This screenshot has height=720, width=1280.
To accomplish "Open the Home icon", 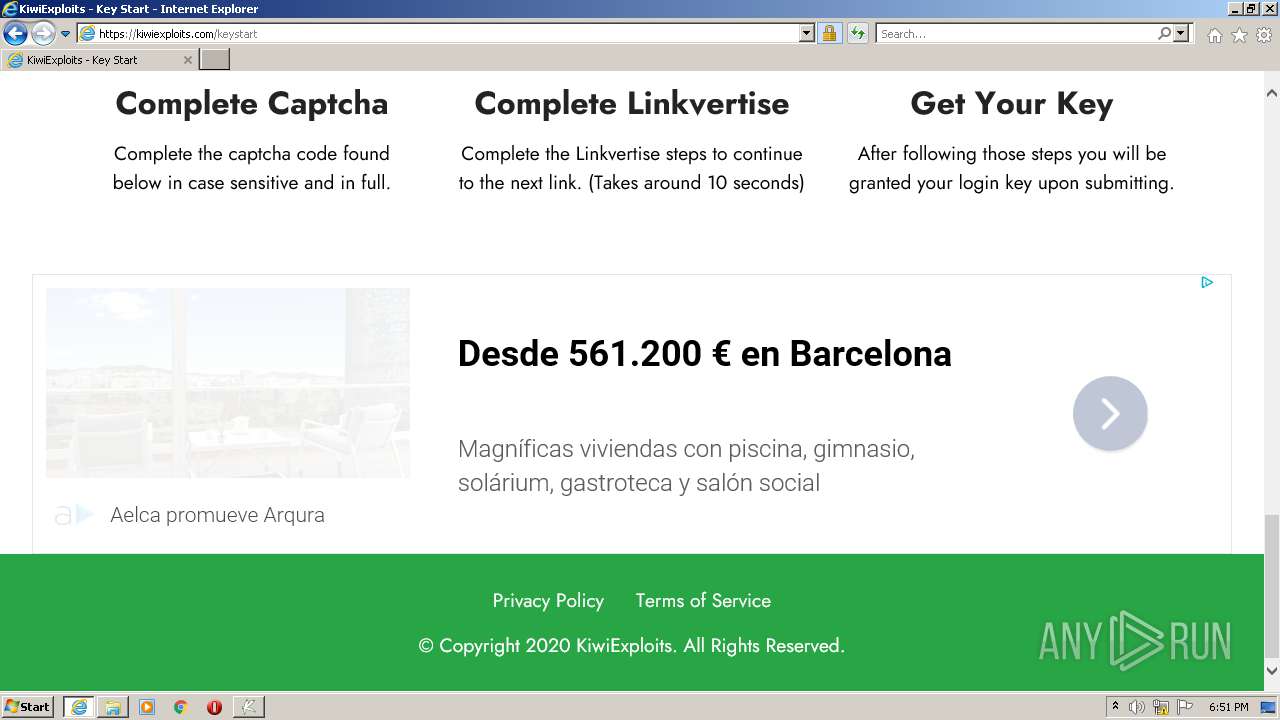I will click(1214, 35).
